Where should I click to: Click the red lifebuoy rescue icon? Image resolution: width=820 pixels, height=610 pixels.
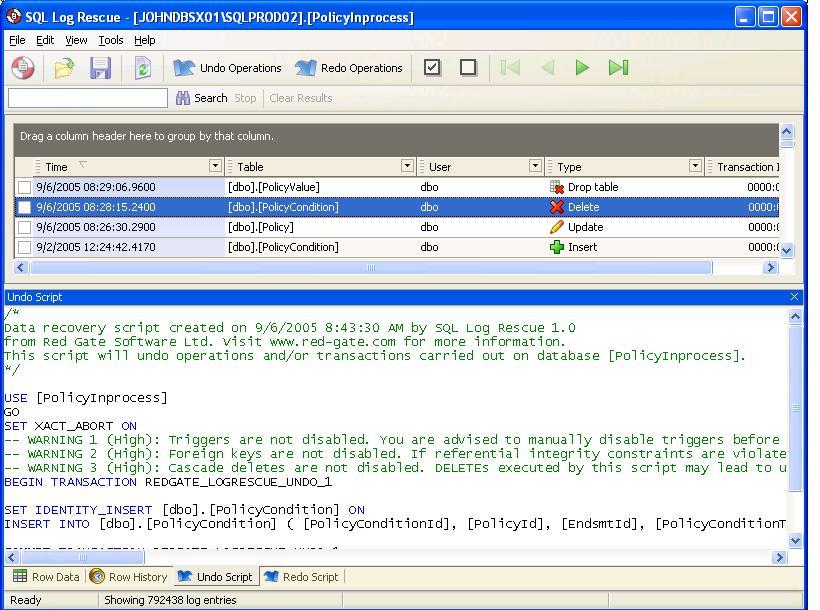23,68
